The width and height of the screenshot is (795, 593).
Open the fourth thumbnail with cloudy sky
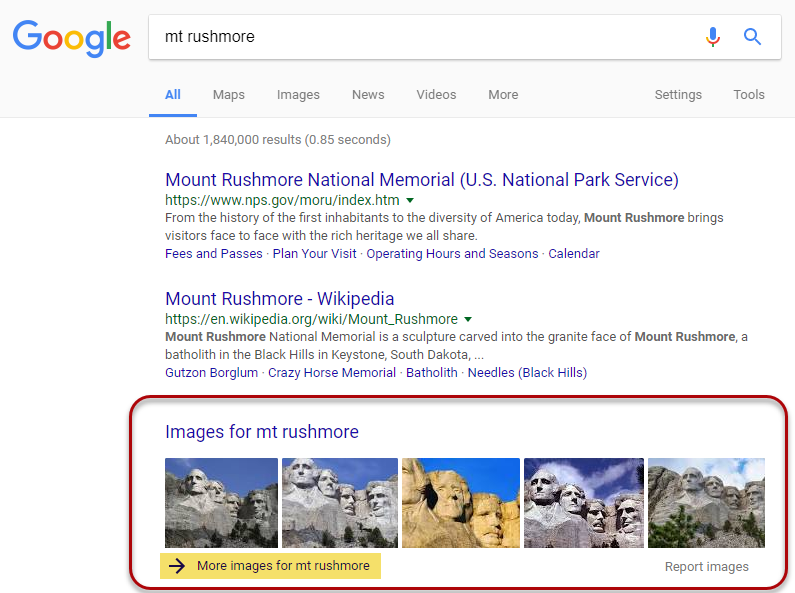584,503
